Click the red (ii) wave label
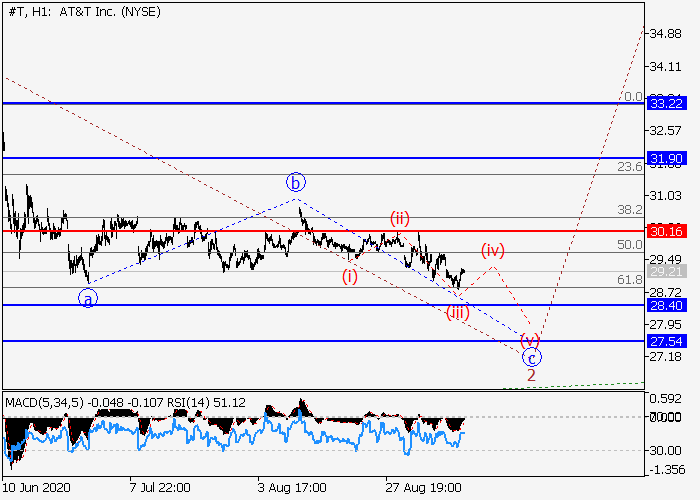 pos(399,218)
